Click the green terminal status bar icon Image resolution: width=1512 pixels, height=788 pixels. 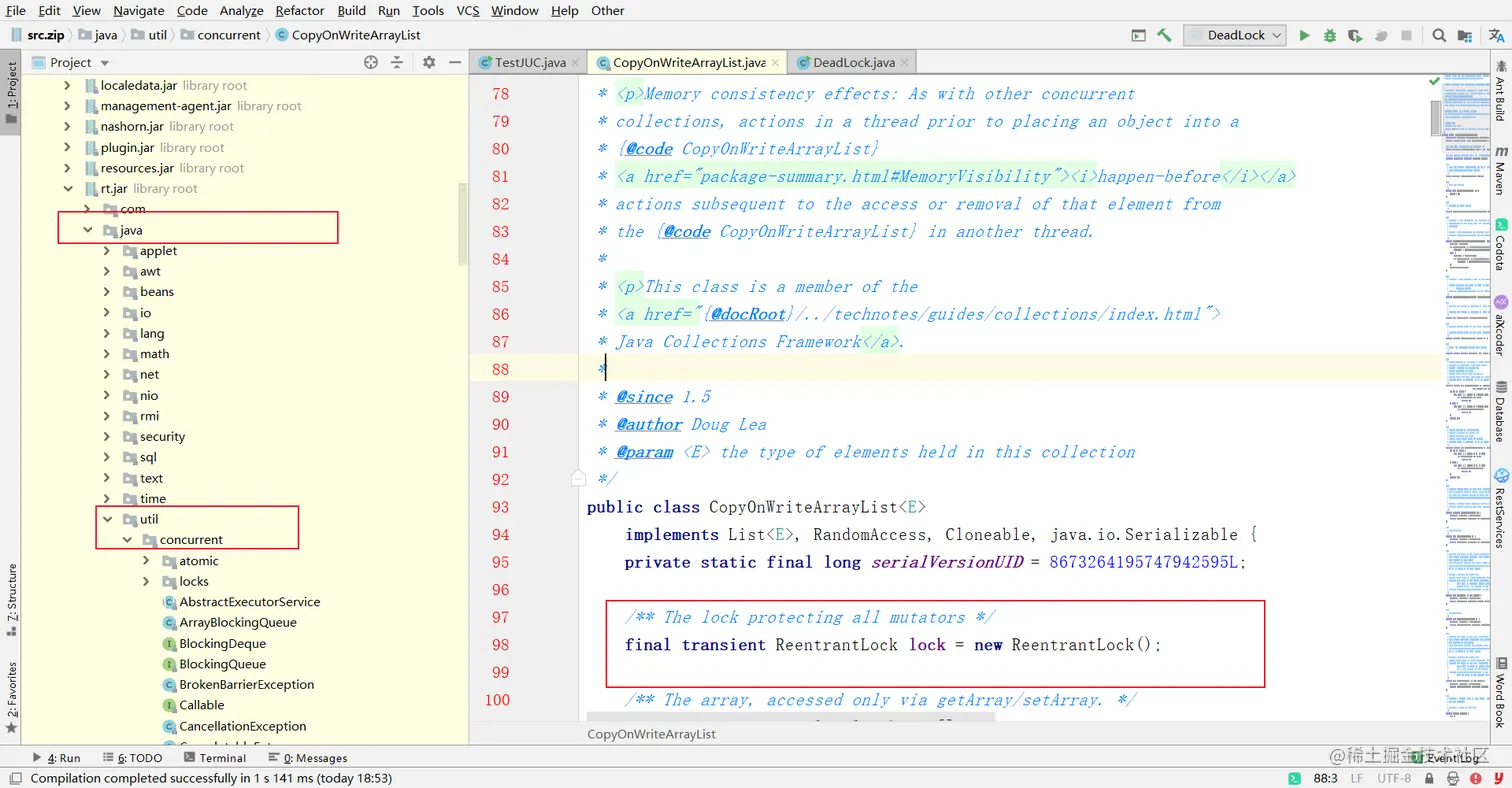pyautogui.click(x=1293, y=778)
